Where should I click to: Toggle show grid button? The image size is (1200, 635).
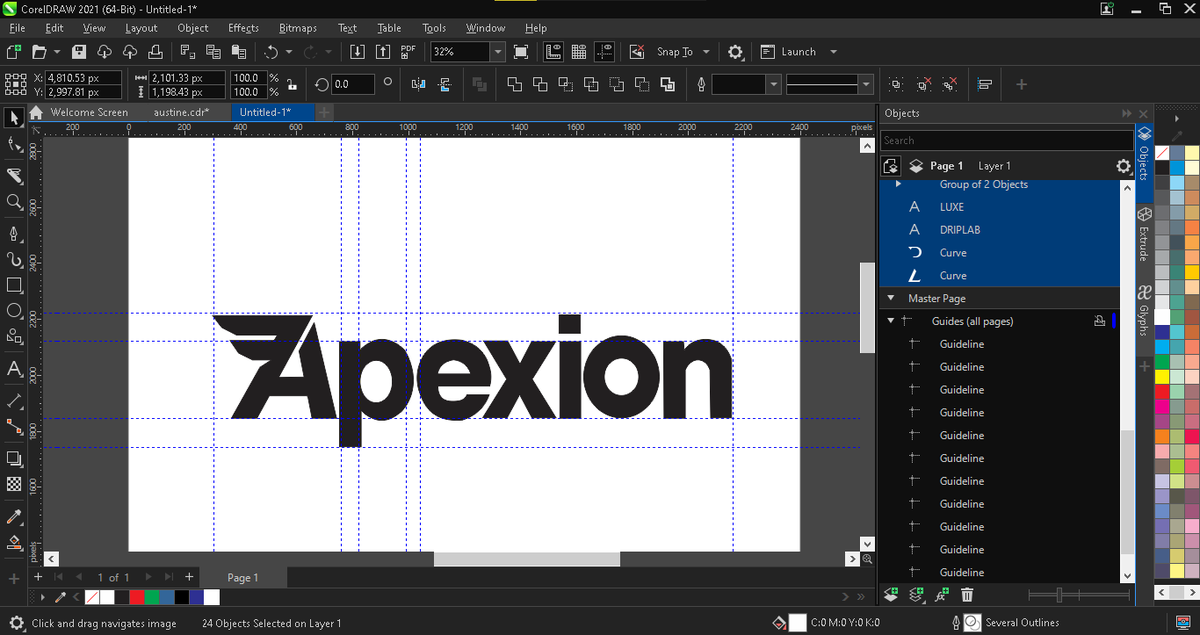[578, 52]
